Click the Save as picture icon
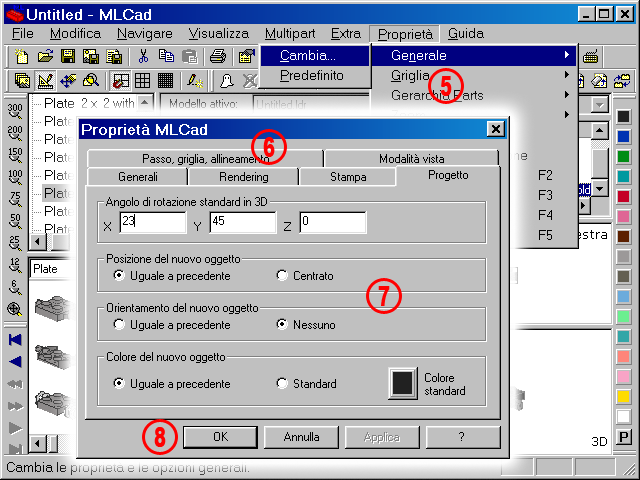 pyautogui.click(x=91, y=56)
